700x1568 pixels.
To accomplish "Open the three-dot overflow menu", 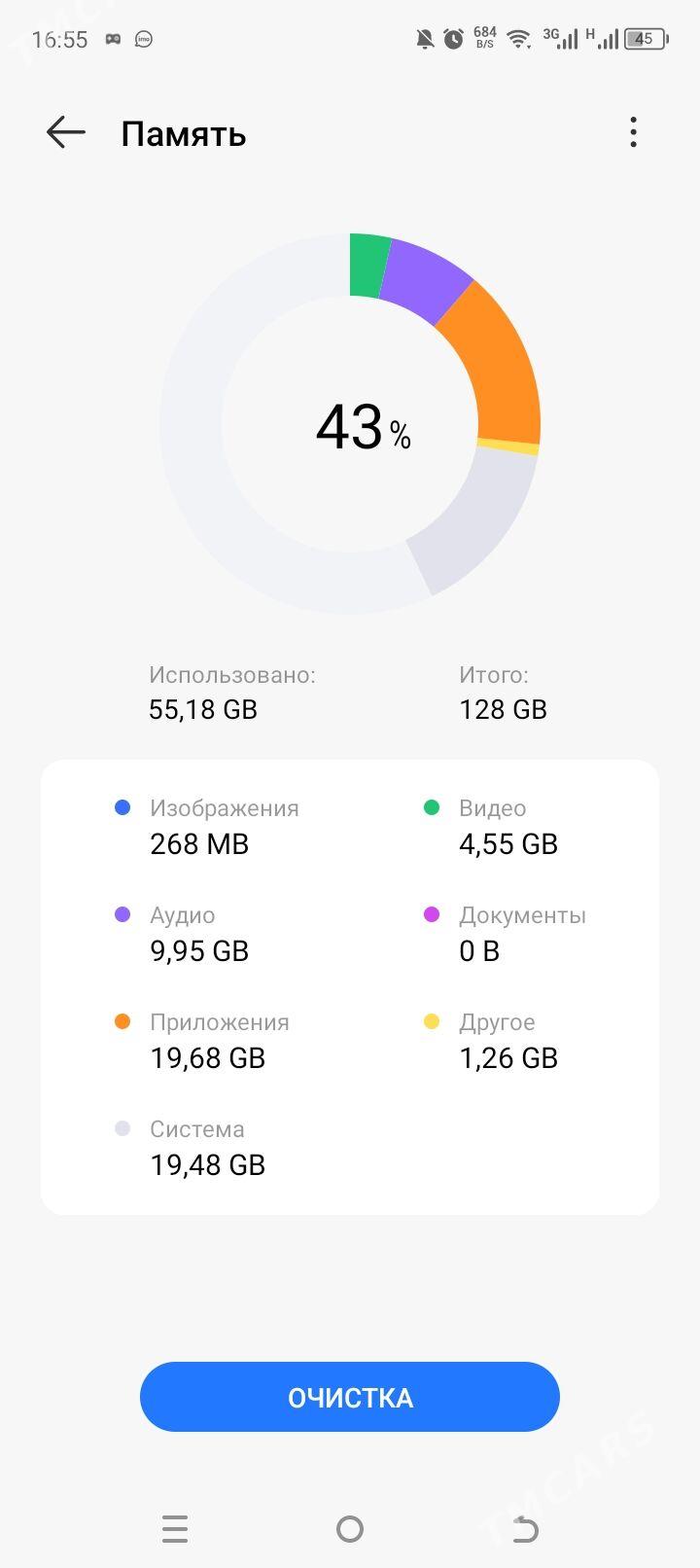I will [633, 132].
